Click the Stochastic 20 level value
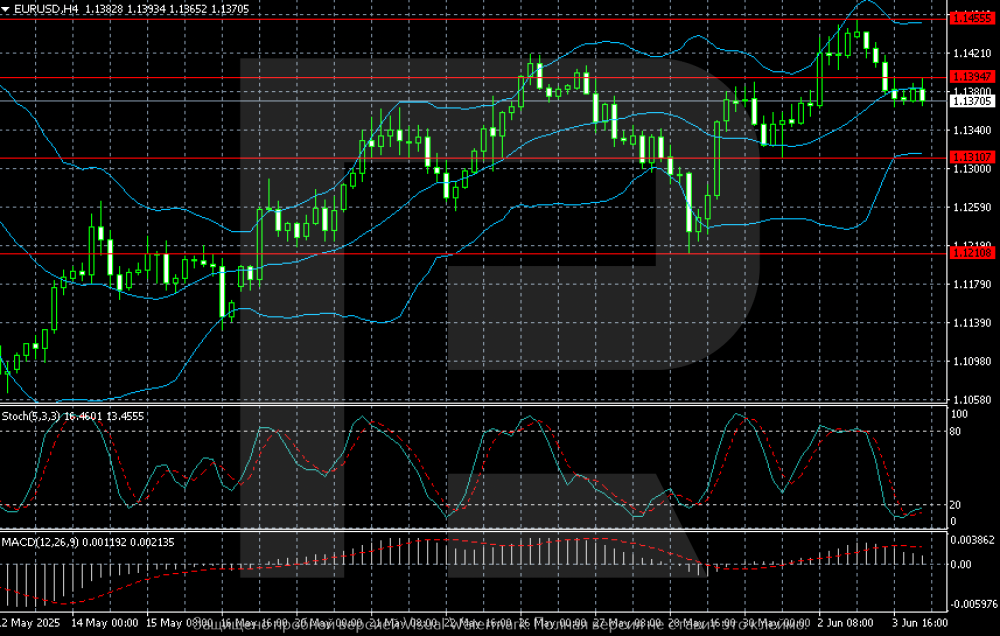 [955, 505]
